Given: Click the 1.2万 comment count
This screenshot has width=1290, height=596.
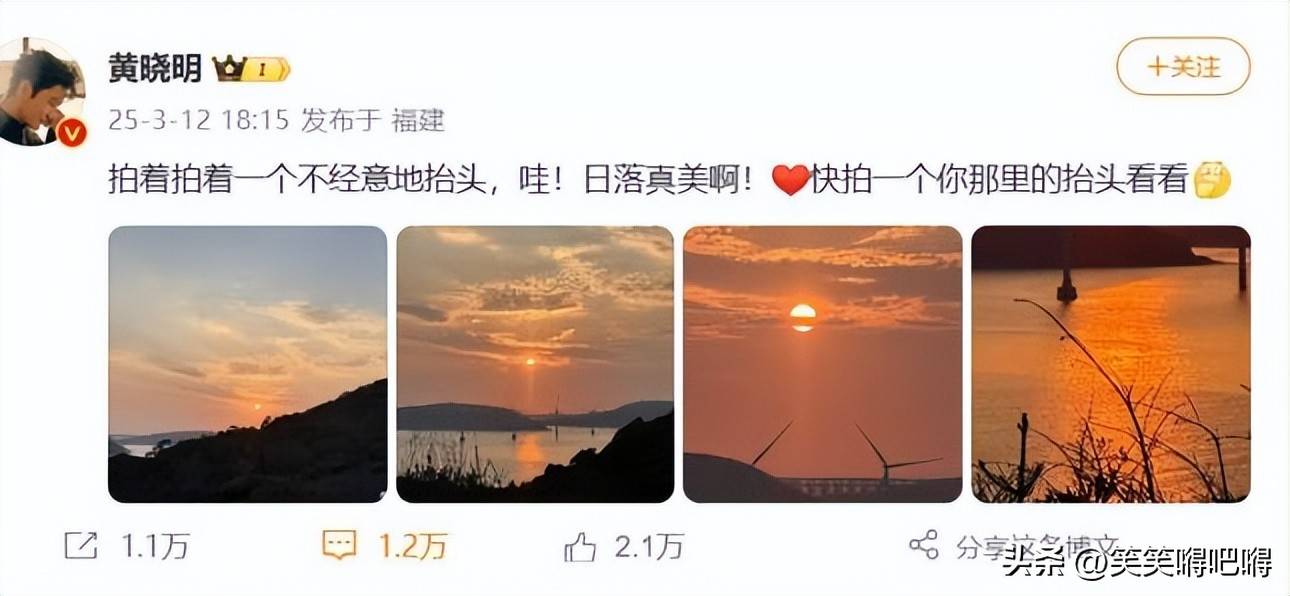Looking at the screenshot, I should point(411,546).
